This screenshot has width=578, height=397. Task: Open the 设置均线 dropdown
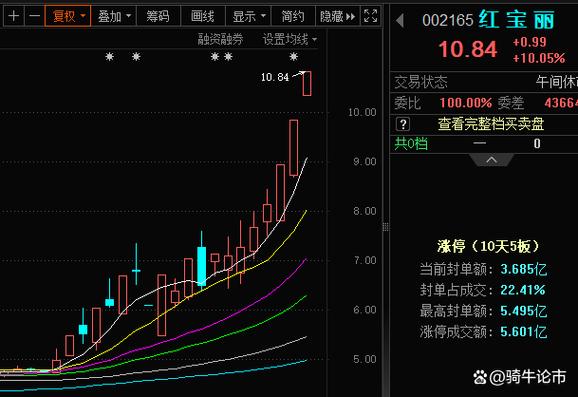[289, 39]
